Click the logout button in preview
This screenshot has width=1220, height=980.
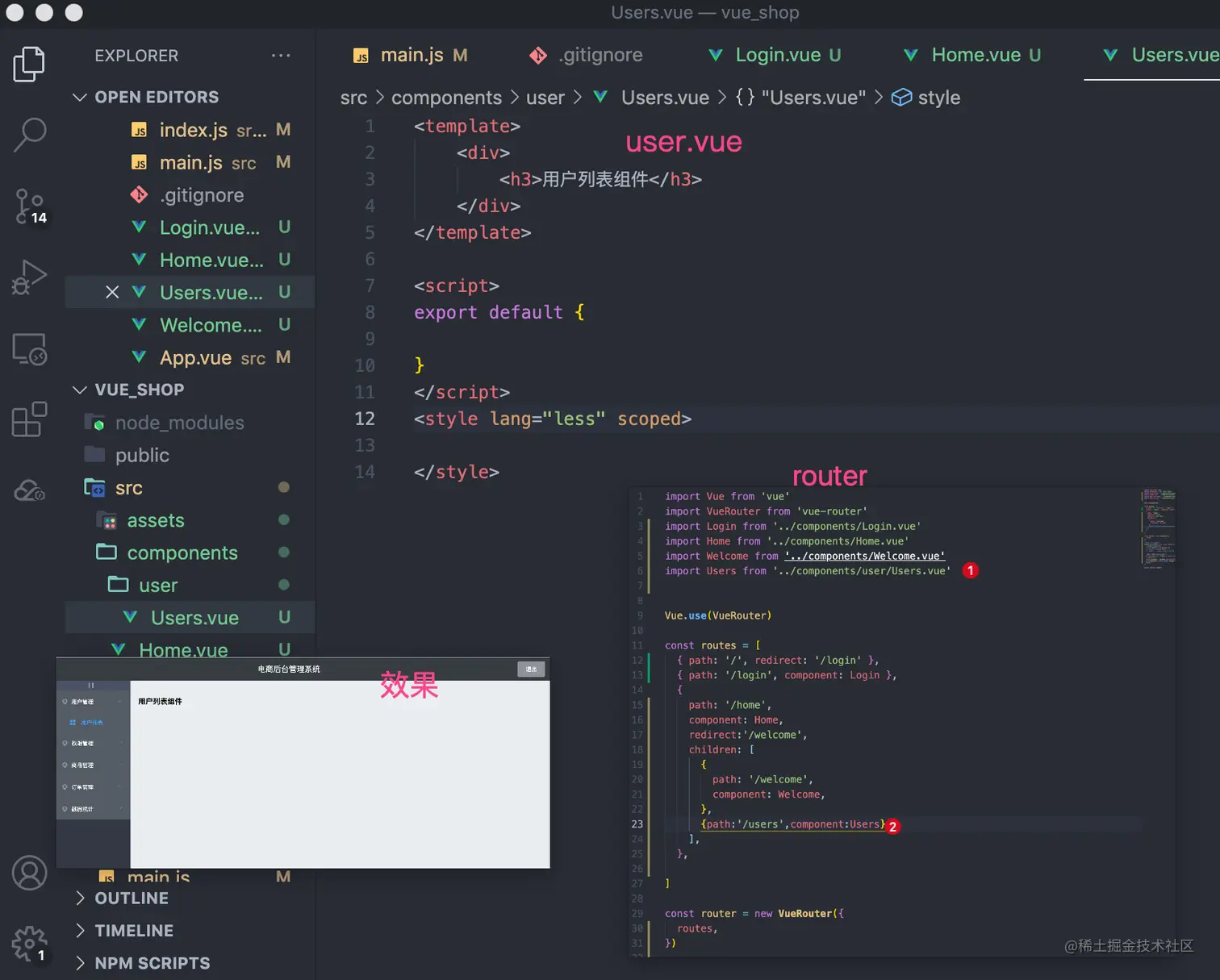(531, 669)
